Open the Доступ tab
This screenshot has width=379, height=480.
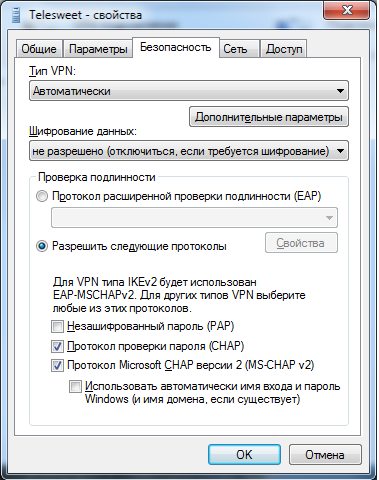tap(284, 49)
